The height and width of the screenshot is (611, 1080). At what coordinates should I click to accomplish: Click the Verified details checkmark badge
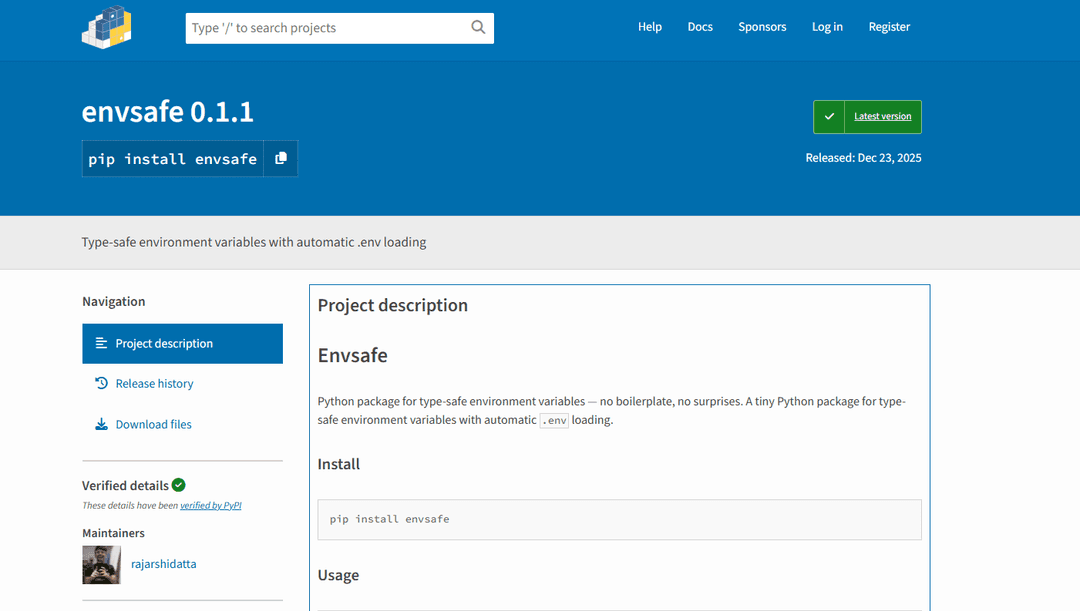point(179,485)
